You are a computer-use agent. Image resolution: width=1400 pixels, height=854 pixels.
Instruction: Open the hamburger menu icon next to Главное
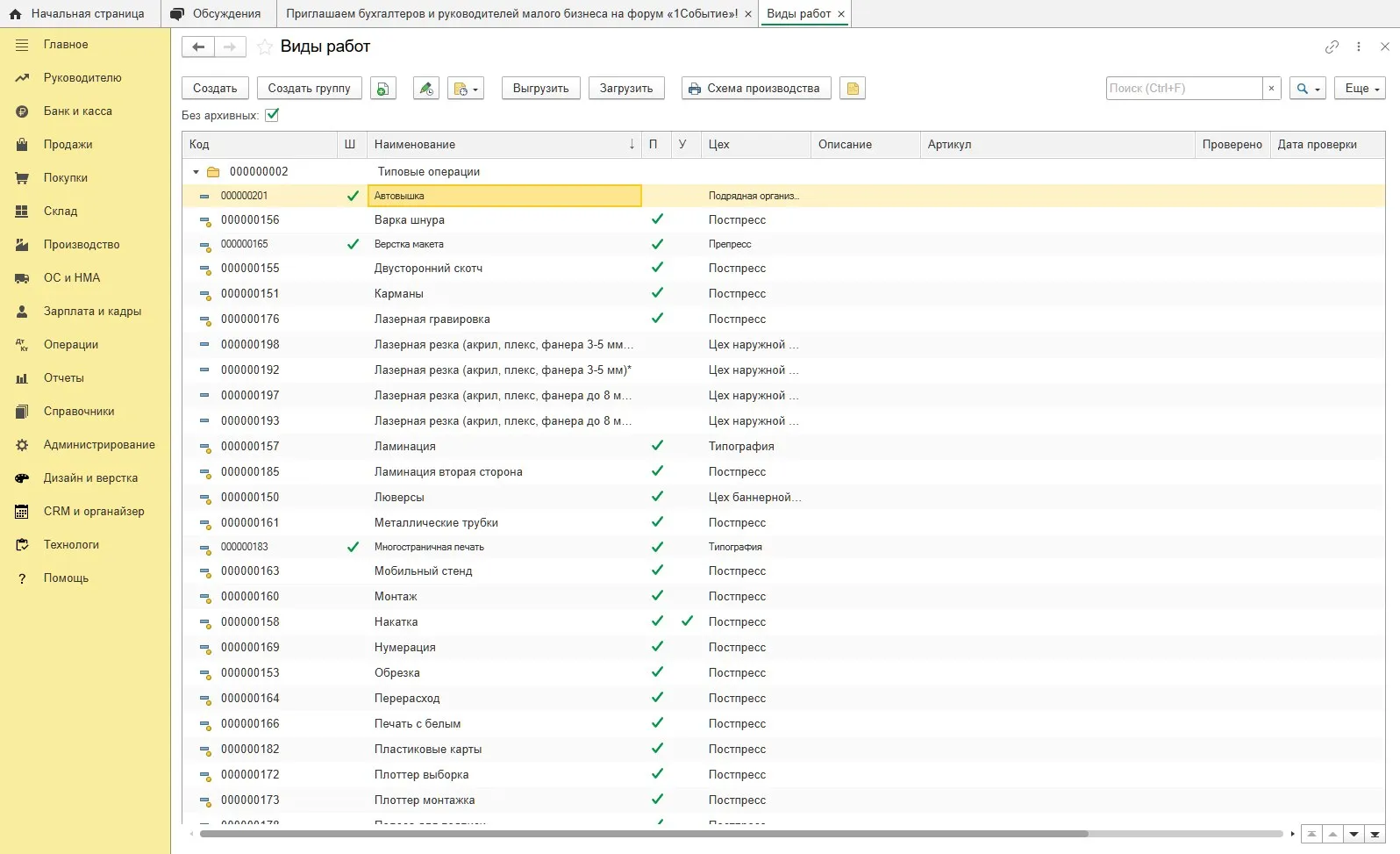point(22,45)
